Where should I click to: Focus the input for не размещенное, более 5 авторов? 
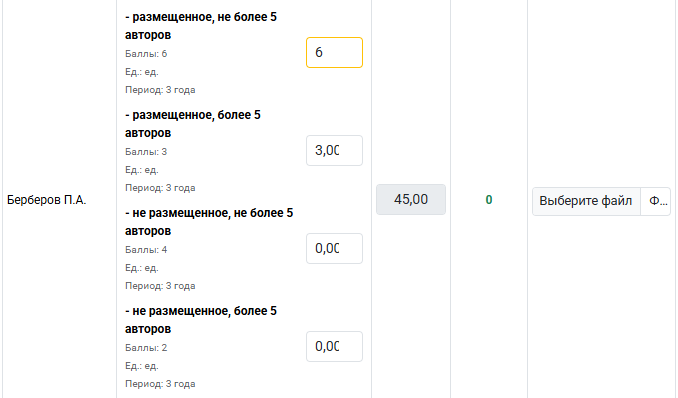point(334,347)
